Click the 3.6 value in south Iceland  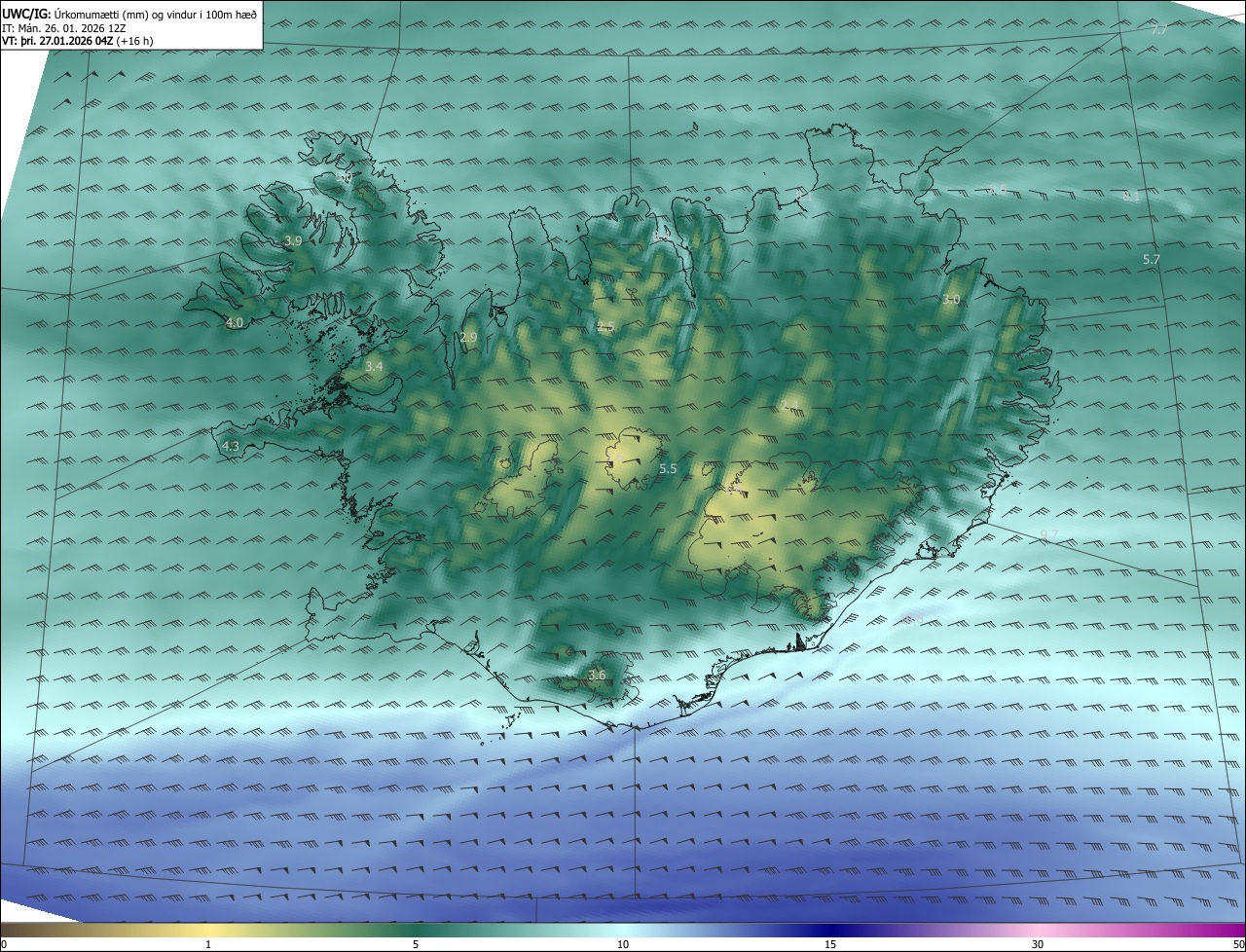598,675
